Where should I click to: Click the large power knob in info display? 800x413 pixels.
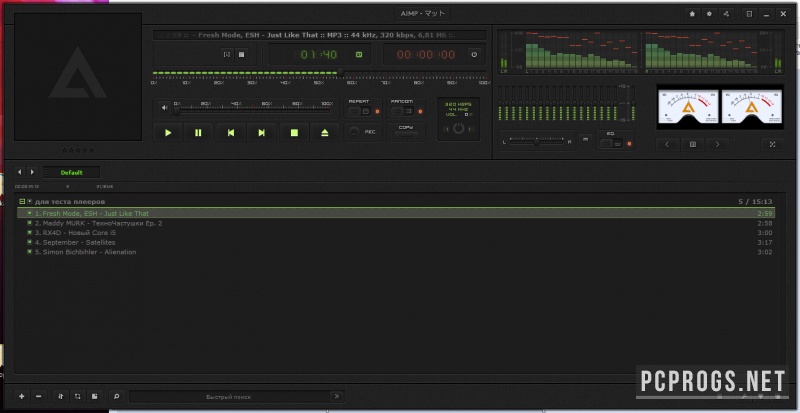click(x=458, y=128)
